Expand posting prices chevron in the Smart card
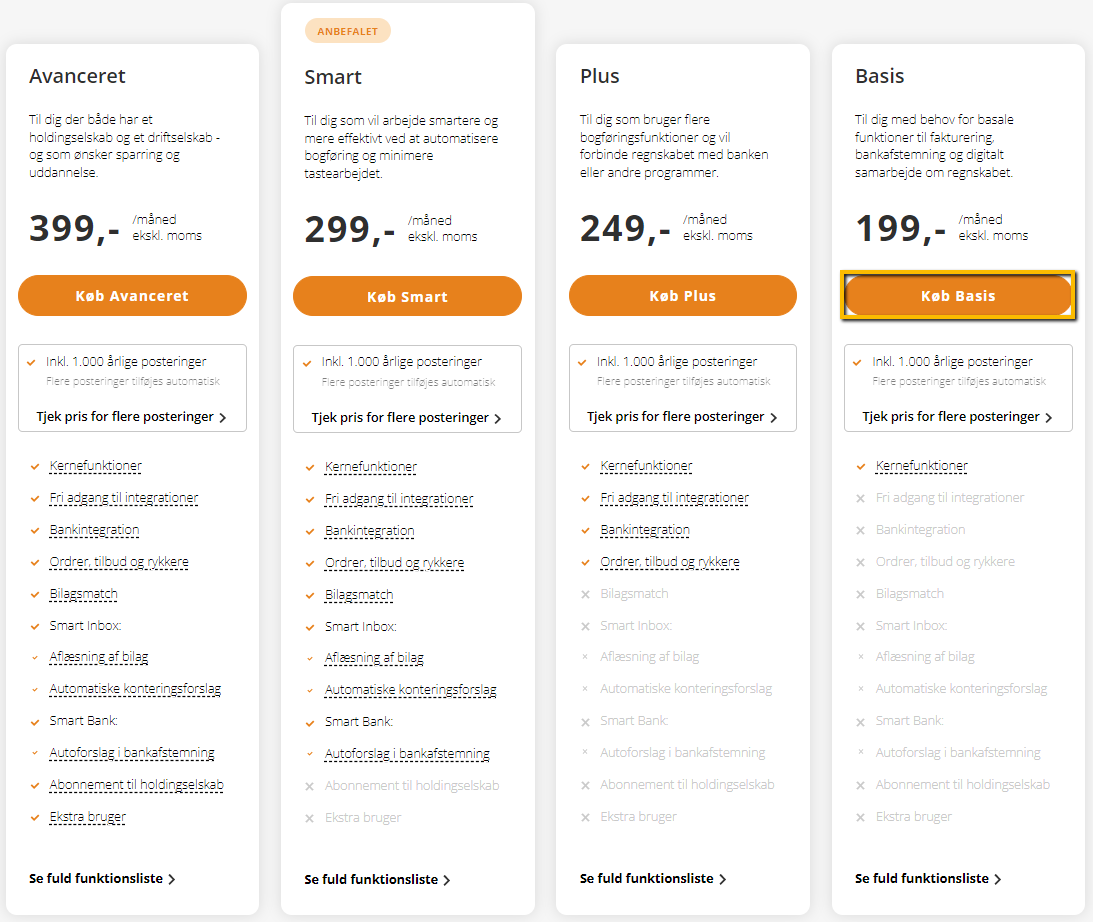The height and width of the screenshot is (922, 1093). (498, 419)
